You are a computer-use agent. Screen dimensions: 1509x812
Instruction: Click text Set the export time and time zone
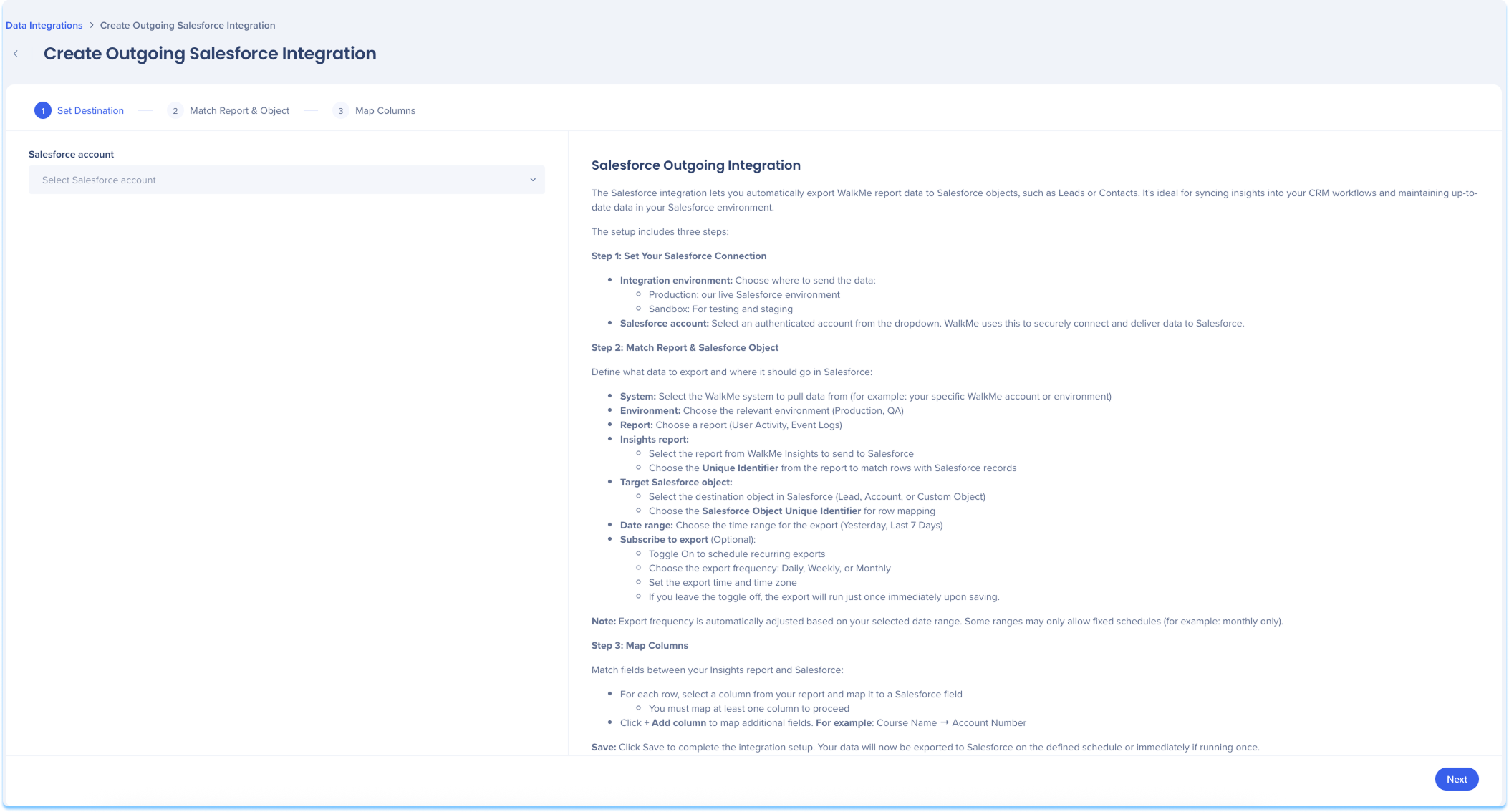723,582
